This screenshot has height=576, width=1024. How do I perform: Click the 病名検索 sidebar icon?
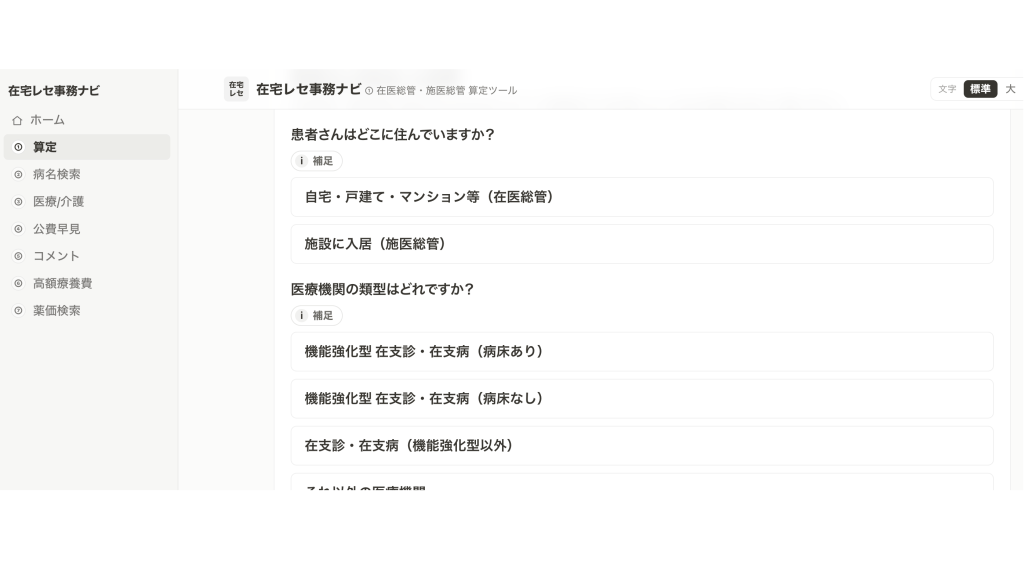[18, 174]
